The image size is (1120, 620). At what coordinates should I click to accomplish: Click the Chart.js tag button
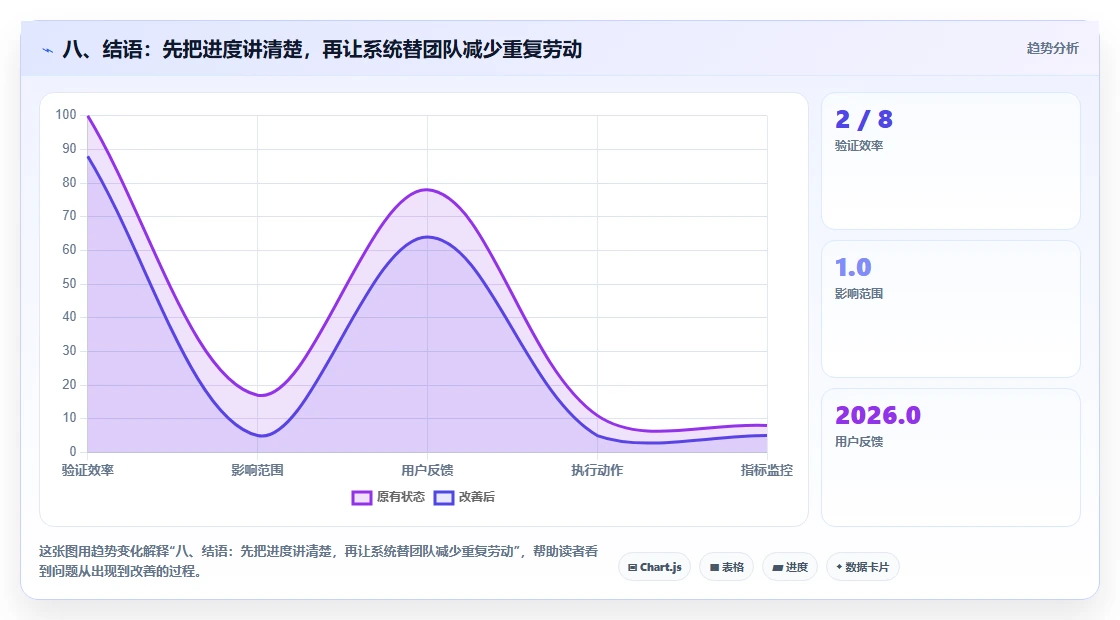tap(654, 567)
